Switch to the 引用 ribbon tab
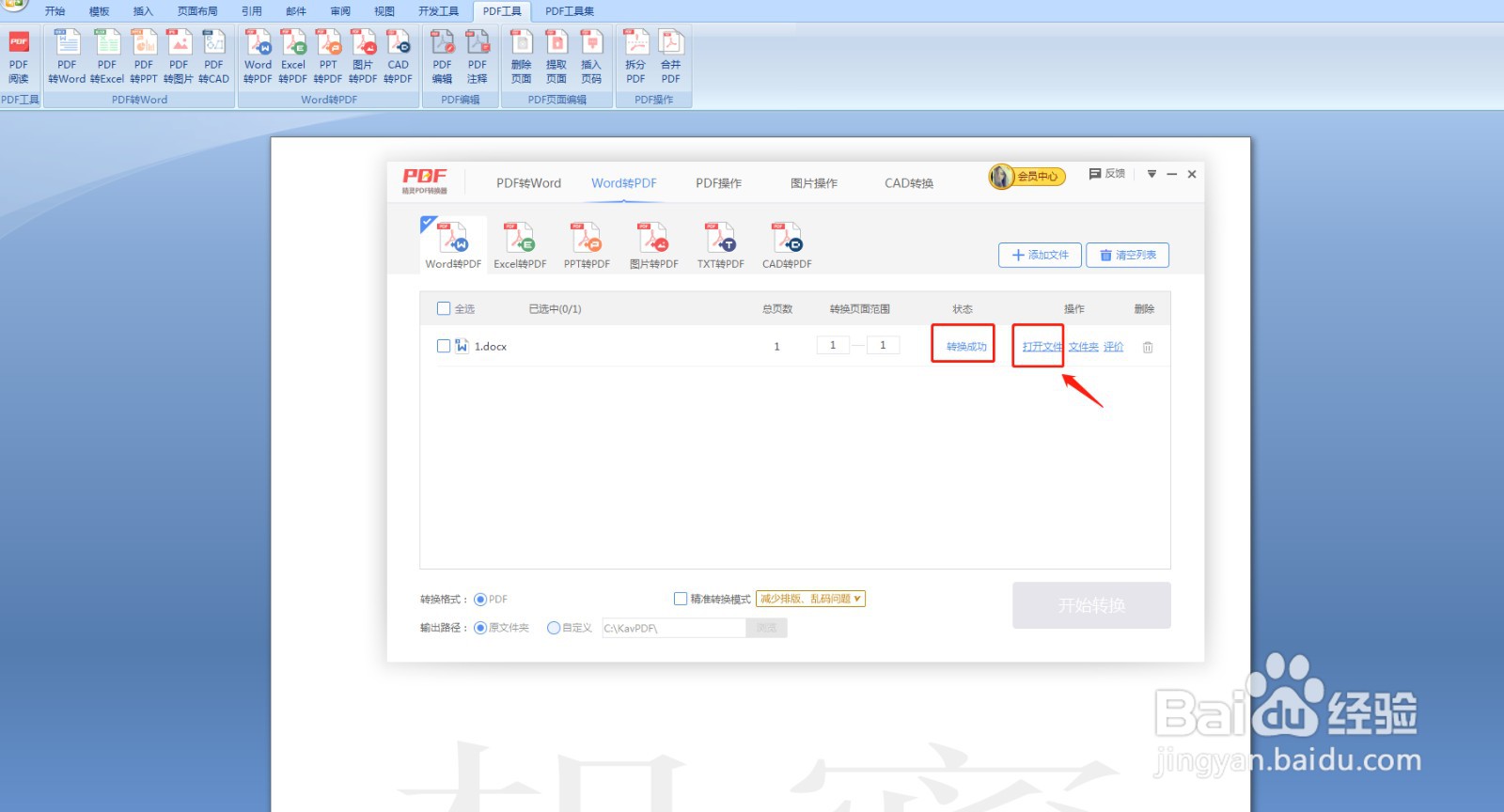Image resolution: width=1504 pixels, height=812 pixels. point(252,11)
